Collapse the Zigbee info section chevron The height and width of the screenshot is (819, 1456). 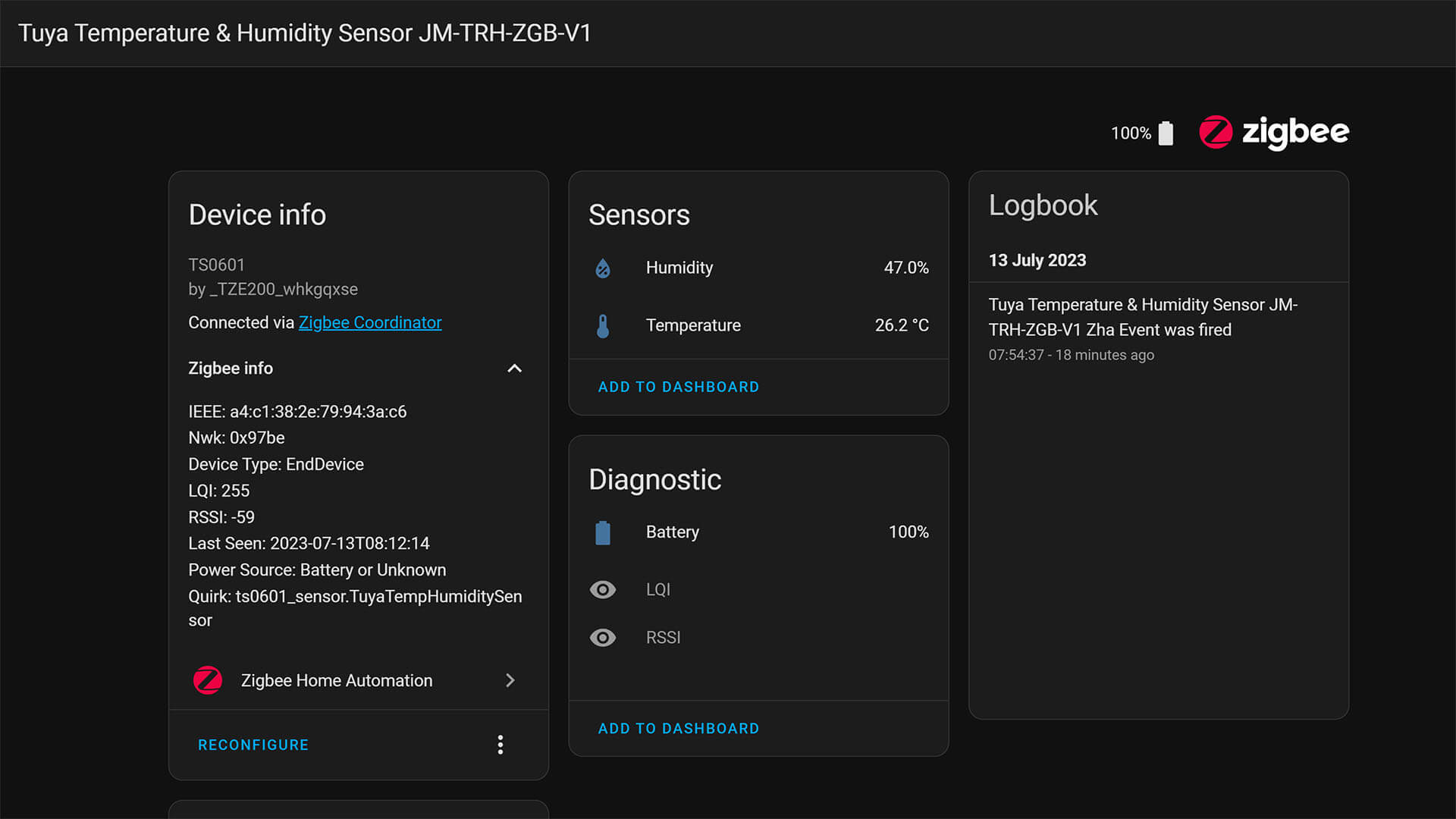pyautogui.click(x=514, y=369)
